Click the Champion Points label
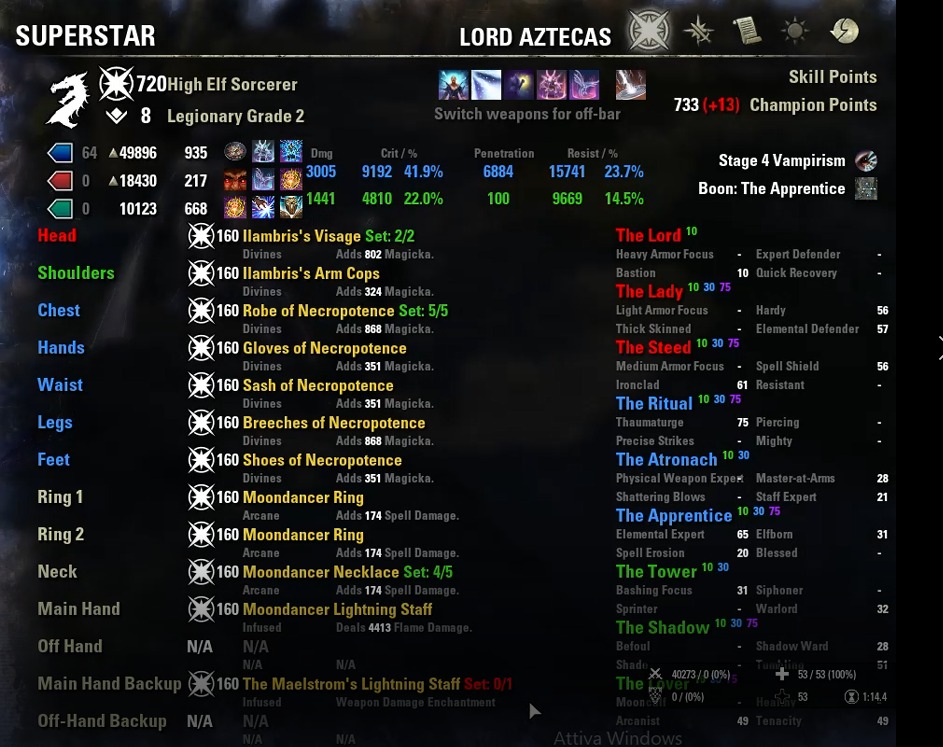This screenshot has height=747, width=943. (813, 105)
